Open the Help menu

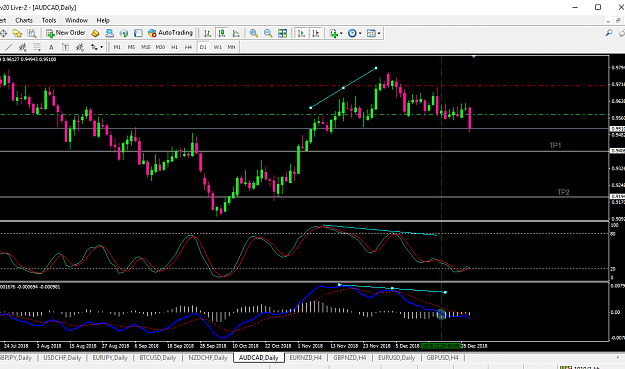pyautogui.click(x=103, y=20)
